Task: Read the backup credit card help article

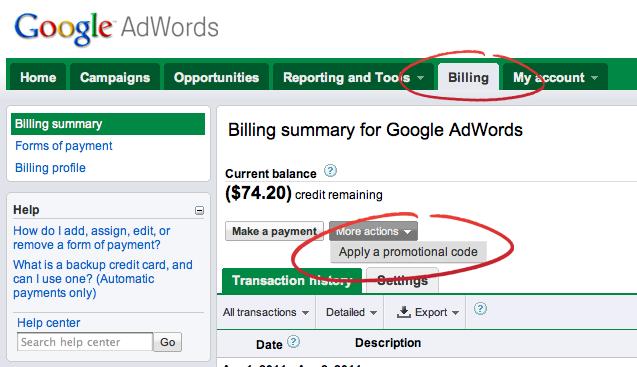Action: click(x=103, y=279)
